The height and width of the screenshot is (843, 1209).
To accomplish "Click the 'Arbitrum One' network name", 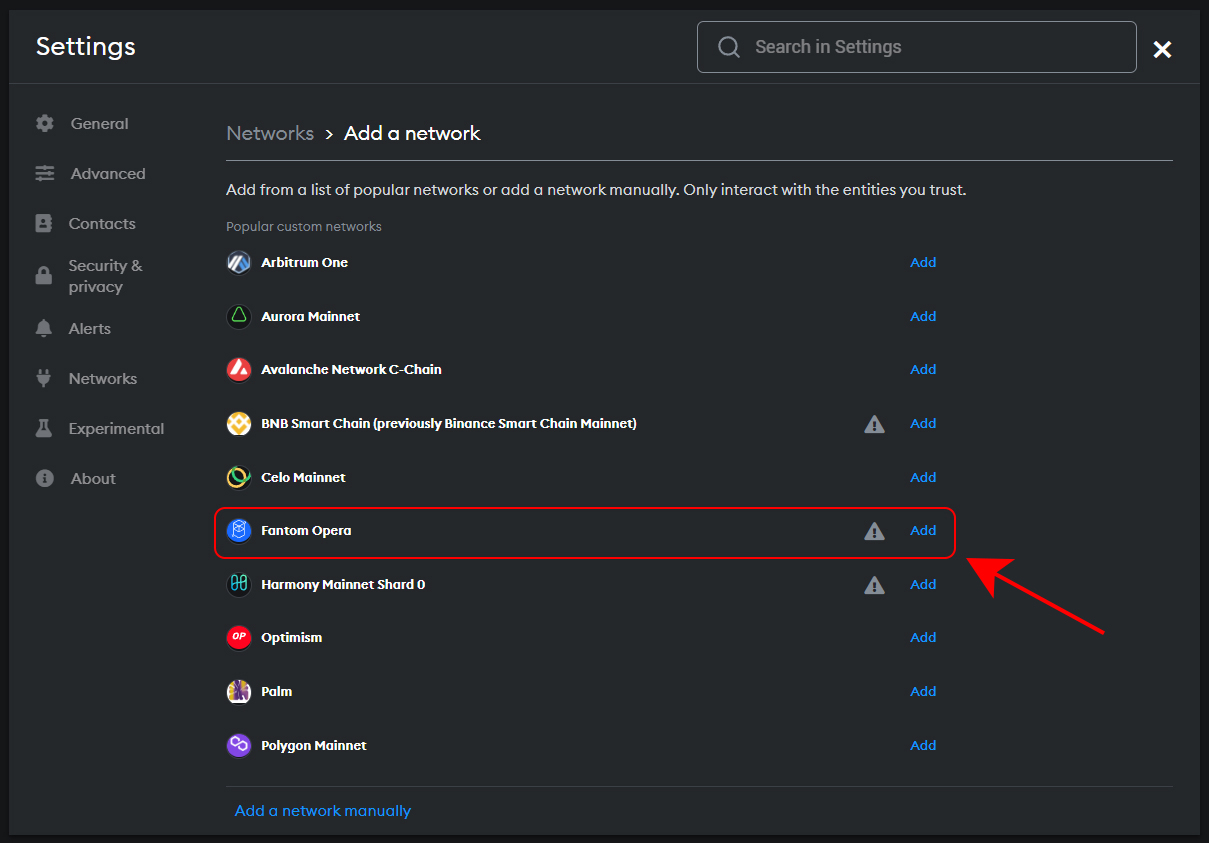I will (304, 263).
